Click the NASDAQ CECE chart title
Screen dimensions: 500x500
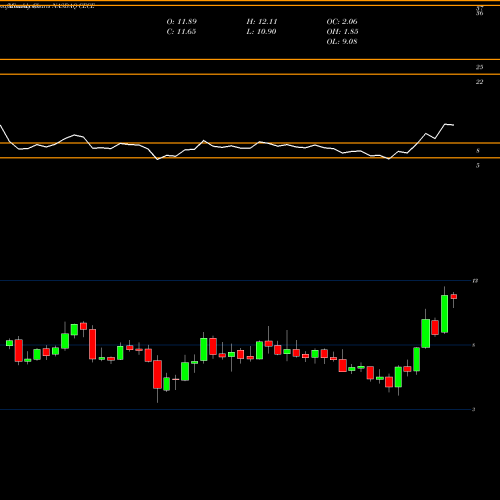coord(47,6)
